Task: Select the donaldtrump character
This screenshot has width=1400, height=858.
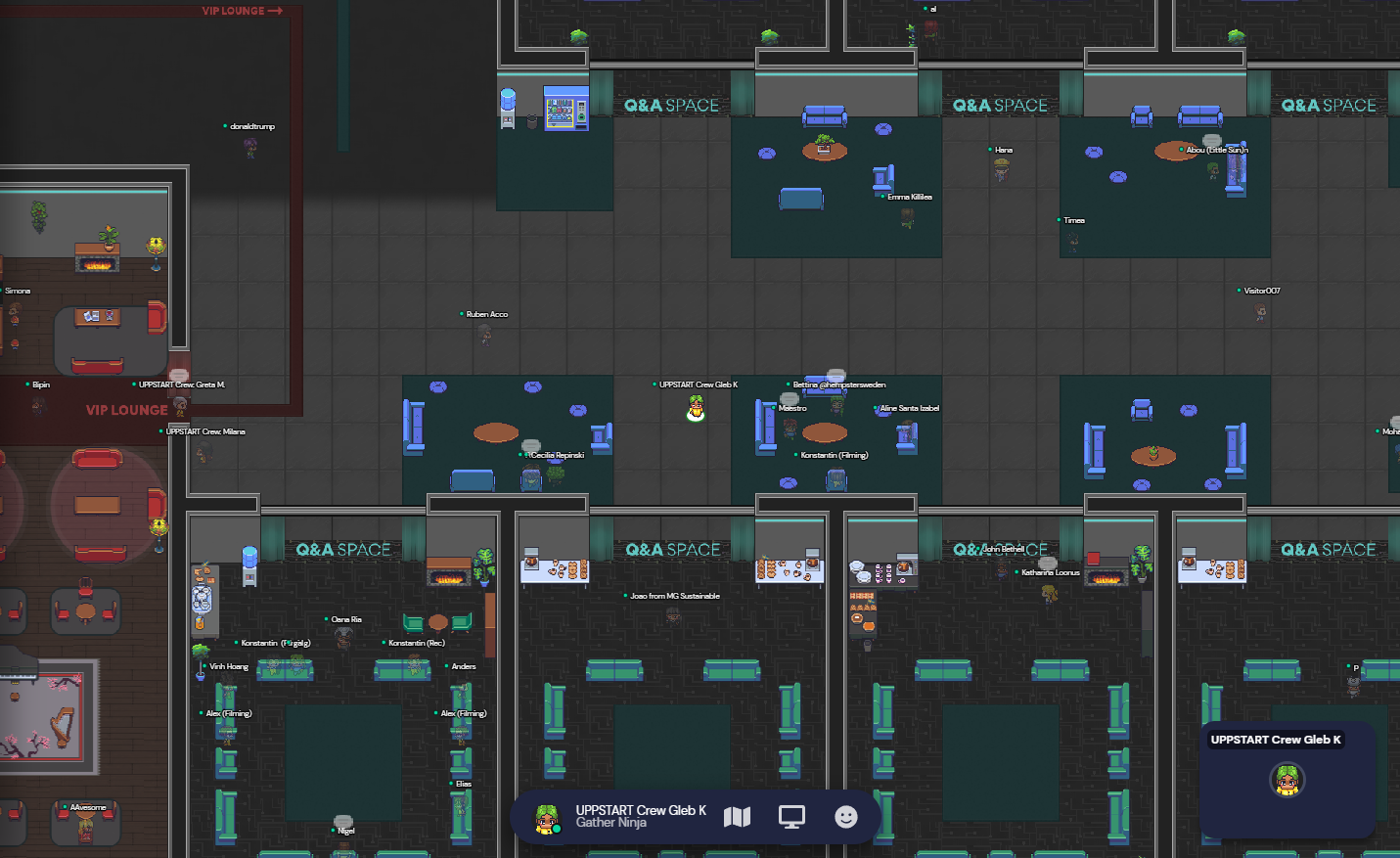Action: tap(250, 147)
